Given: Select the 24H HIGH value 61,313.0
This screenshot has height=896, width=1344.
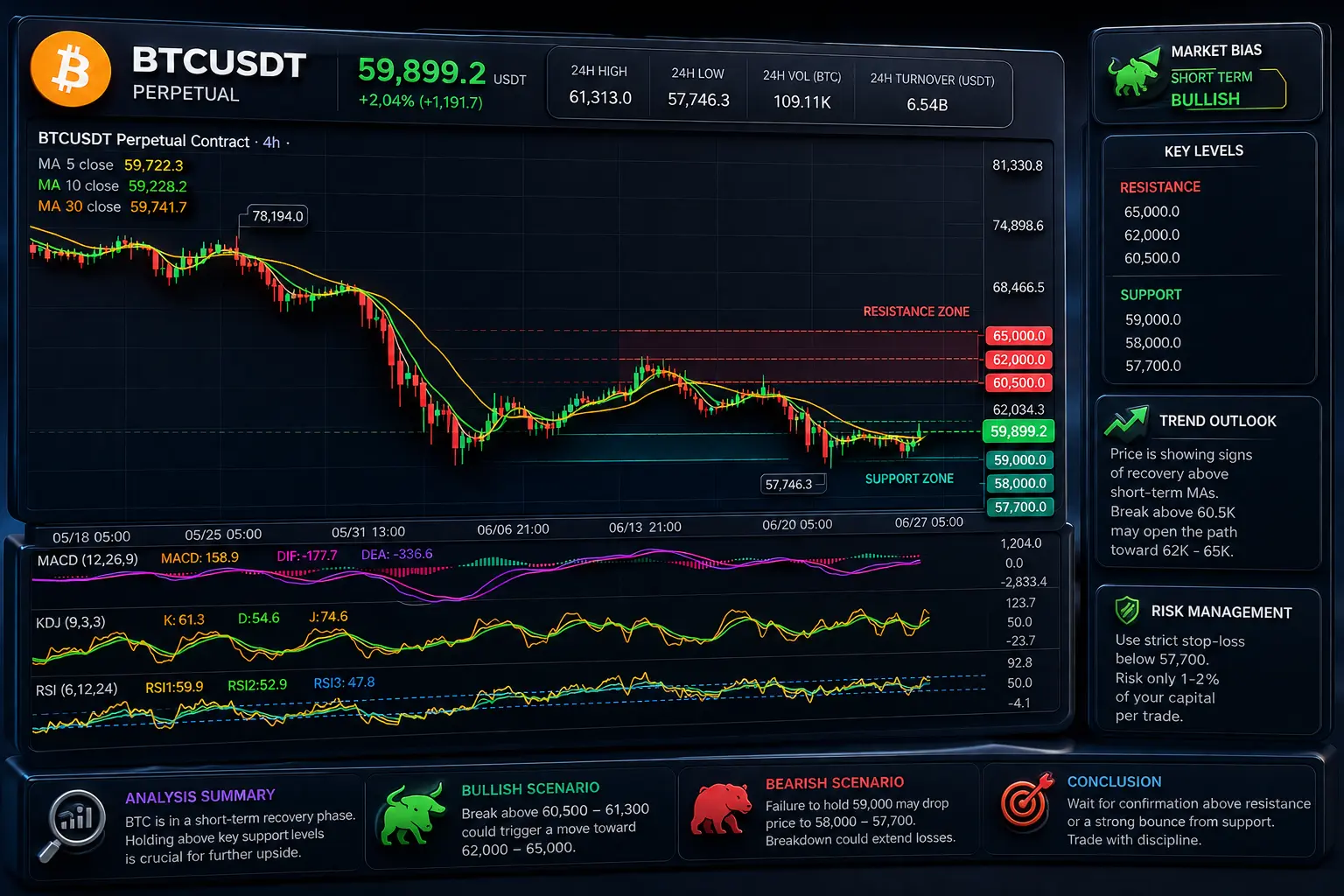Looking at the screenshot, I should 600,97.
